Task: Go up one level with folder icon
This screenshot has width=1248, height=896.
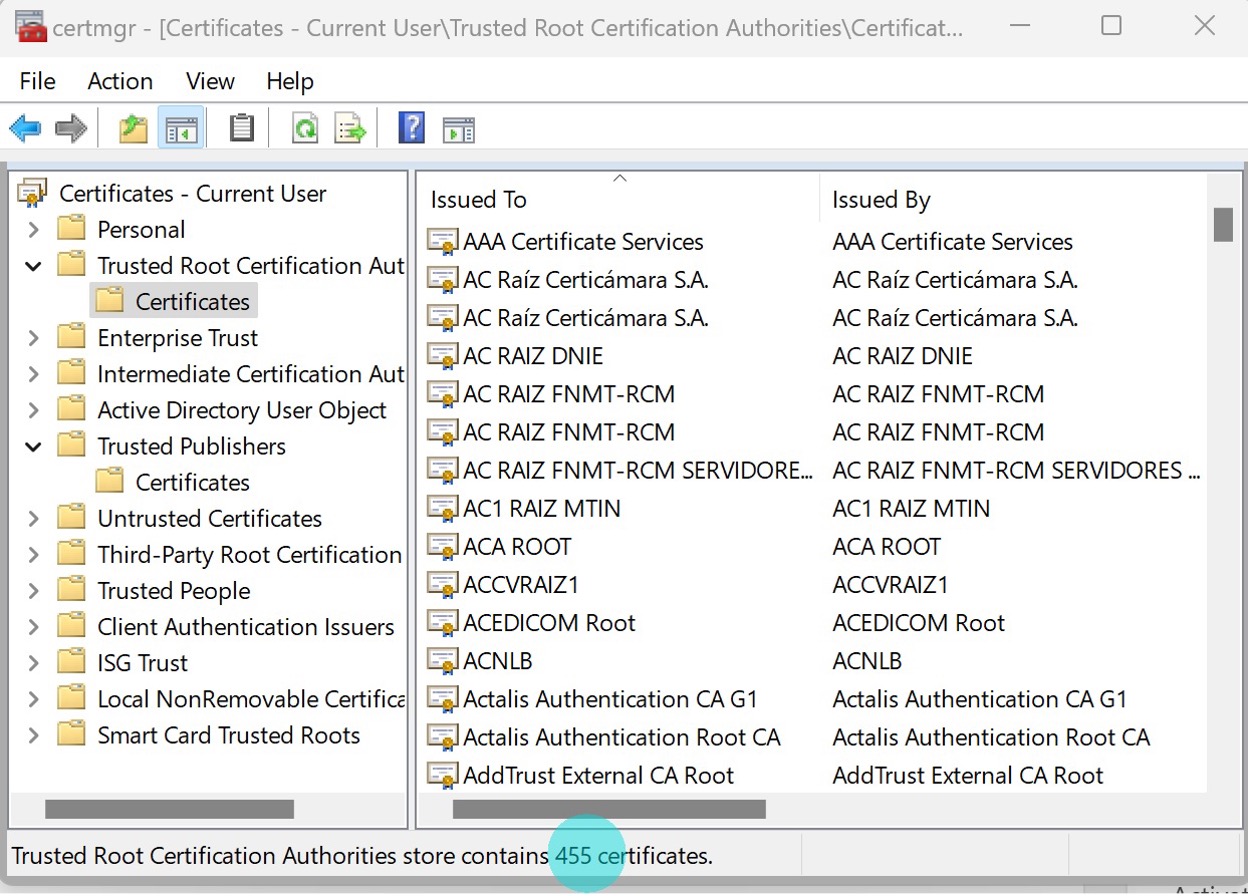Action: pyautogui.click(x=133, y=128)
